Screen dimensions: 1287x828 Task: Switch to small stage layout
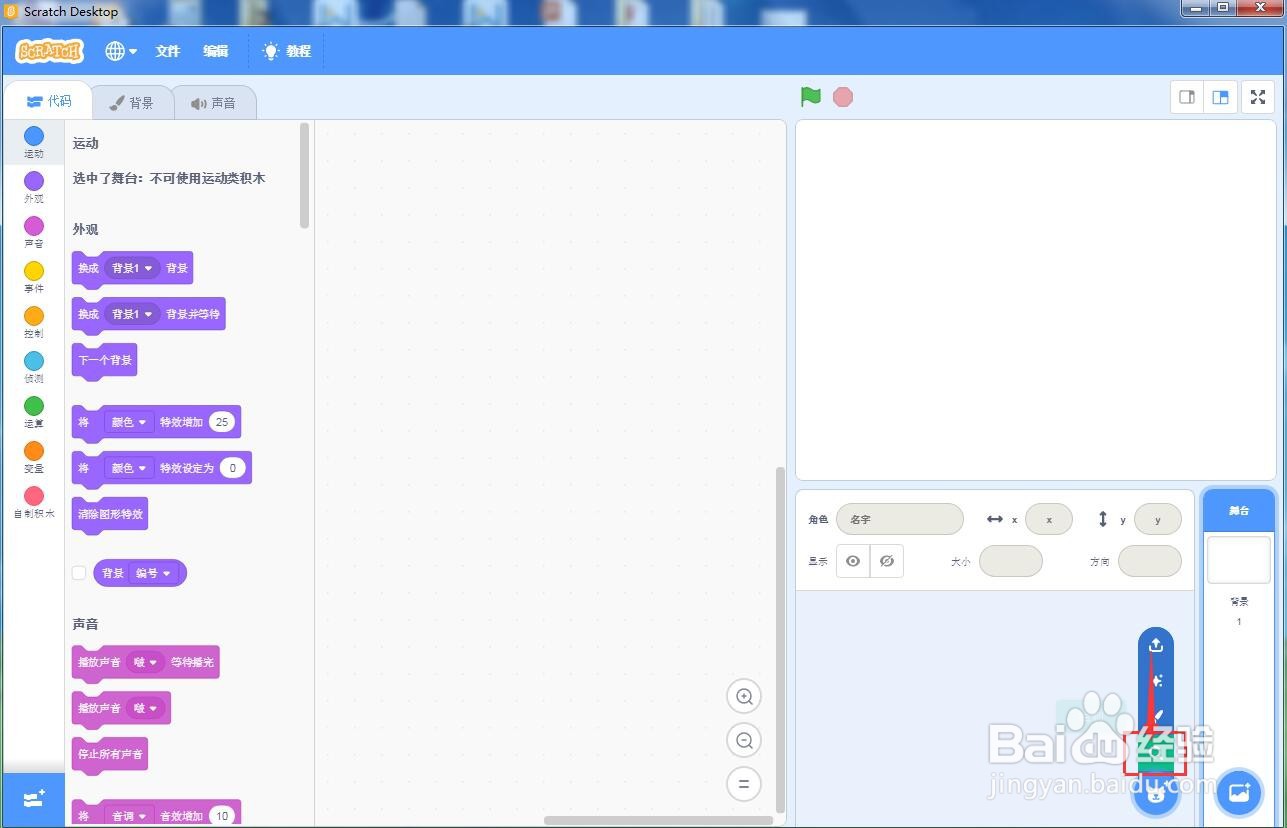(1187, 97)
